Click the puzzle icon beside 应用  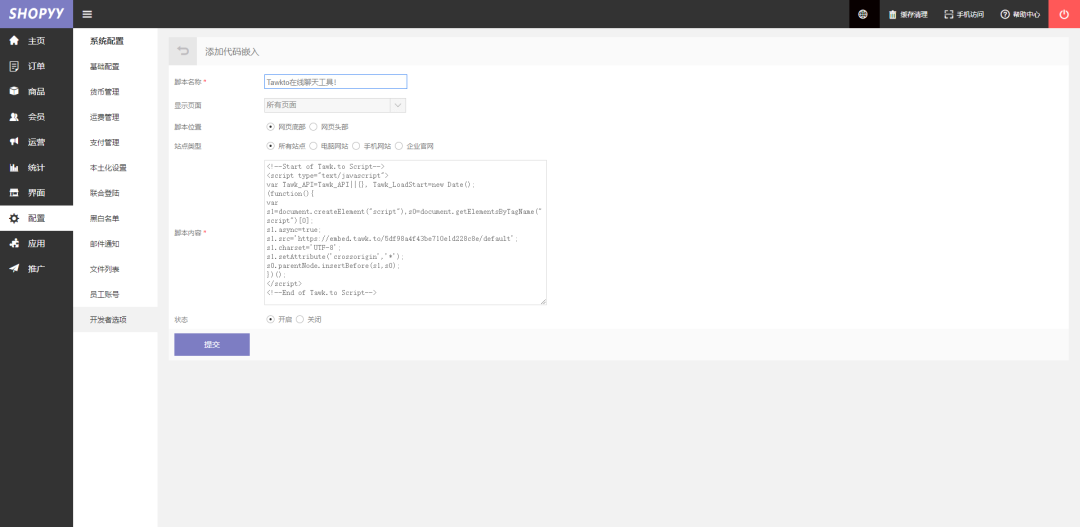point(14,243)
